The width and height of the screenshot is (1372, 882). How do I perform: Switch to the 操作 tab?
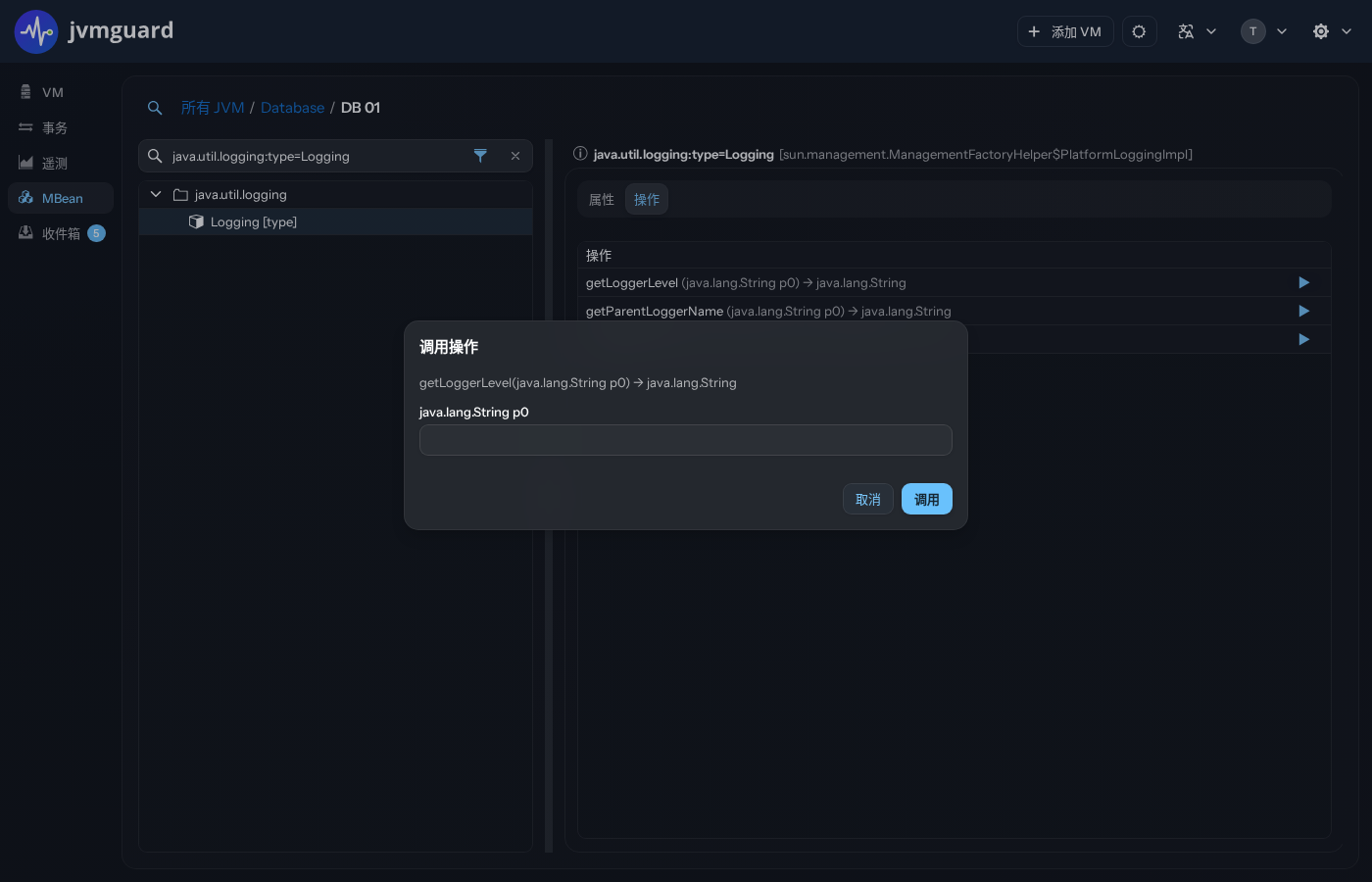pos(647,200)
